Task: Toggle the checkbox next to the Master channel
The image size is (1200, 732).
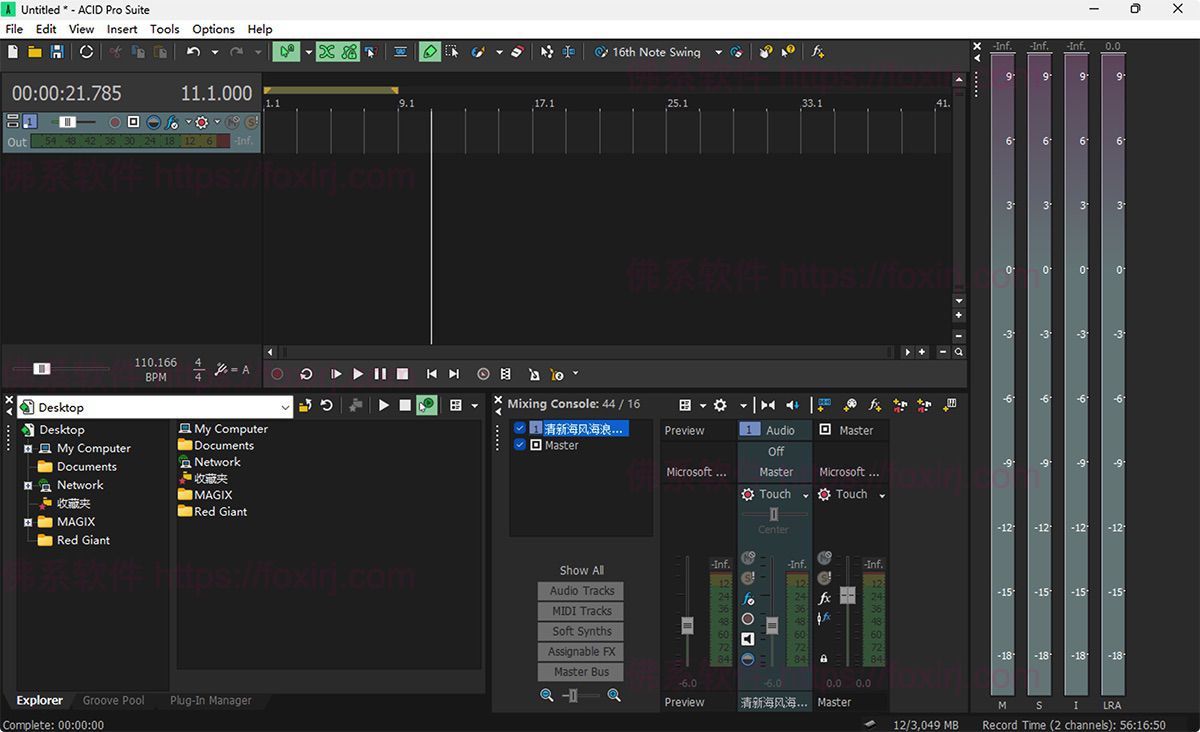Action: point(520,445)
